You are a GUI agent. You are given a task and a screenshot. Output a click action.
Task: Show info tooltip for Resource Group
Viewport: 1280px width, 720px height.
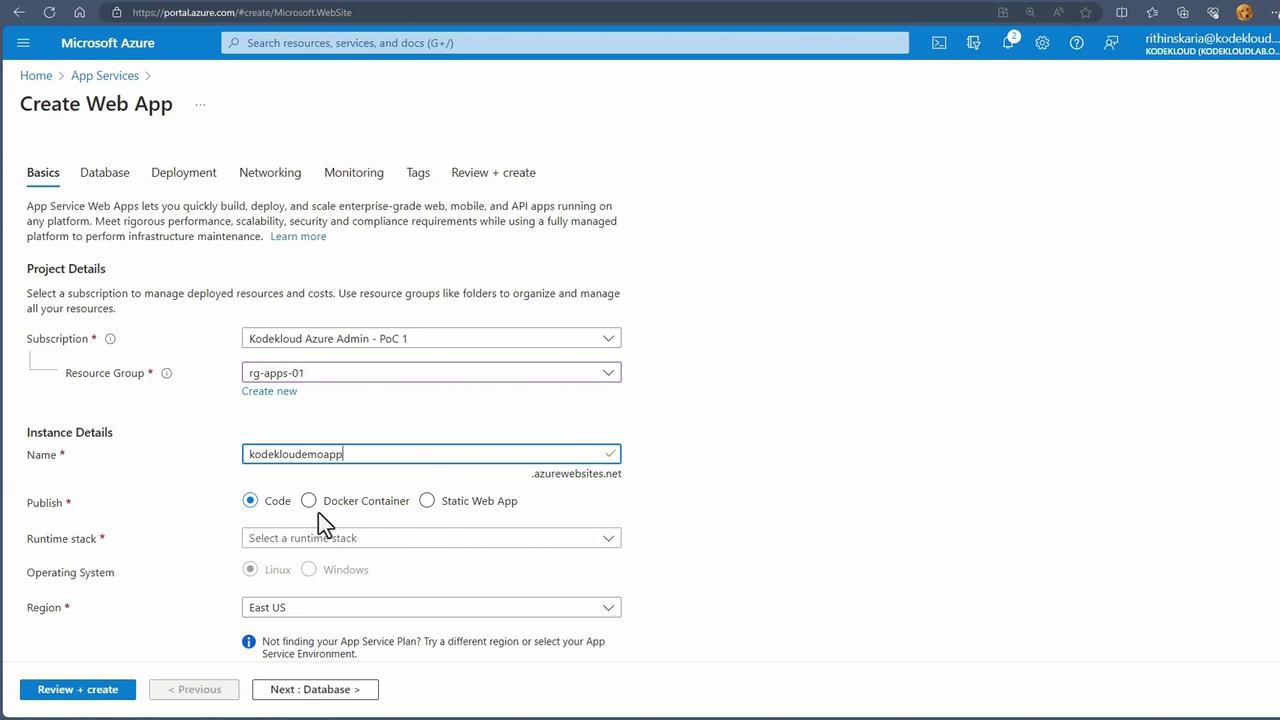pos(167,373)
